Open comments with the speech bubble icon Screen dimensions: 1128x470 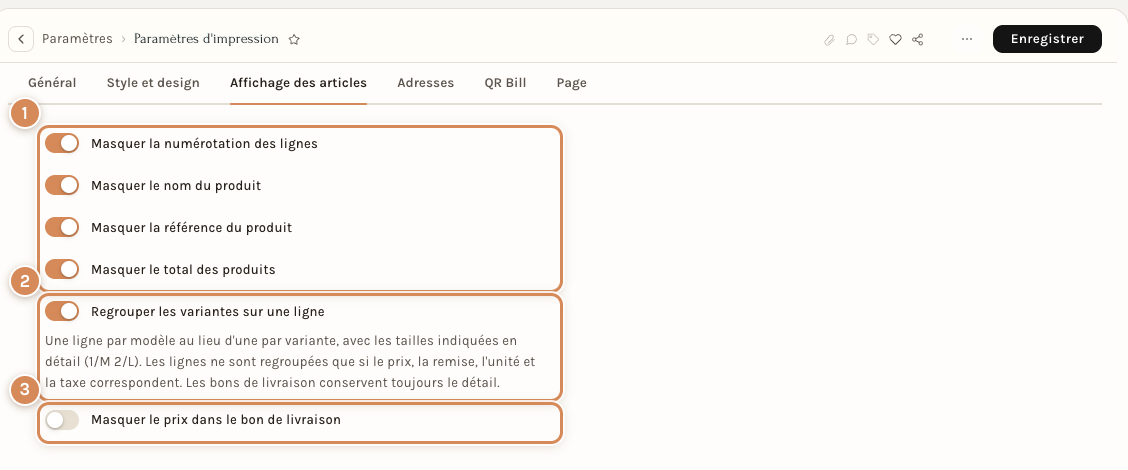coord(852,40)
